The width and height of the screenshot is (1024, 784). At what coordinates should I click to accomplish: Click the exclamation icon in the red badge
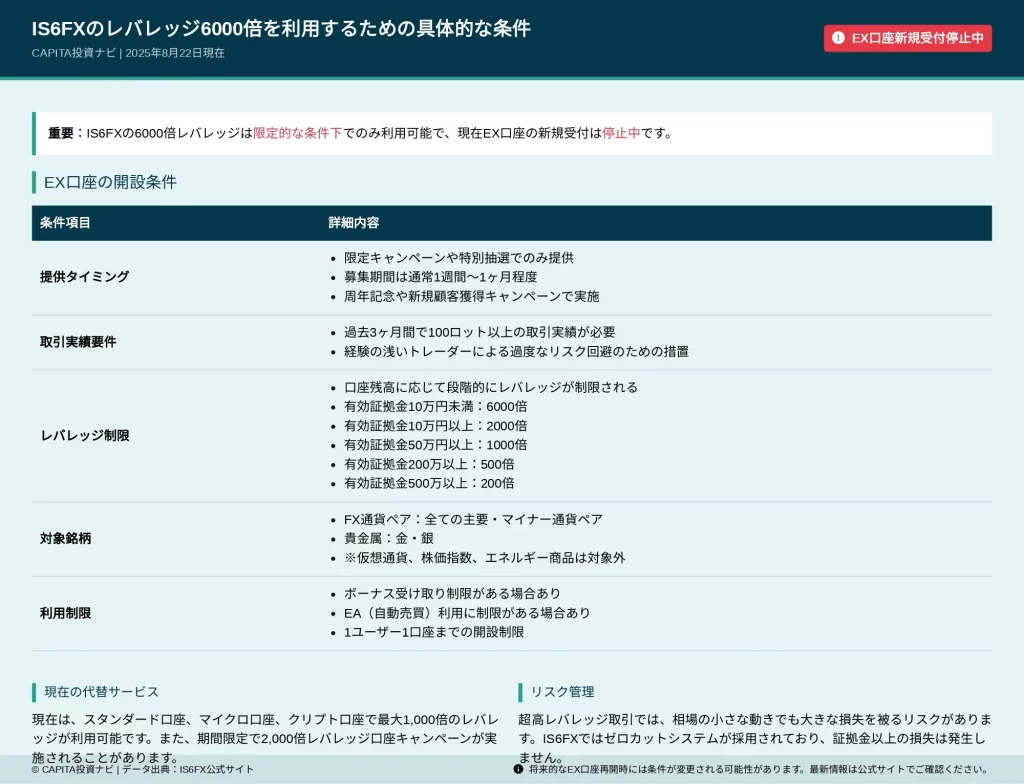(x=838, y=38)
